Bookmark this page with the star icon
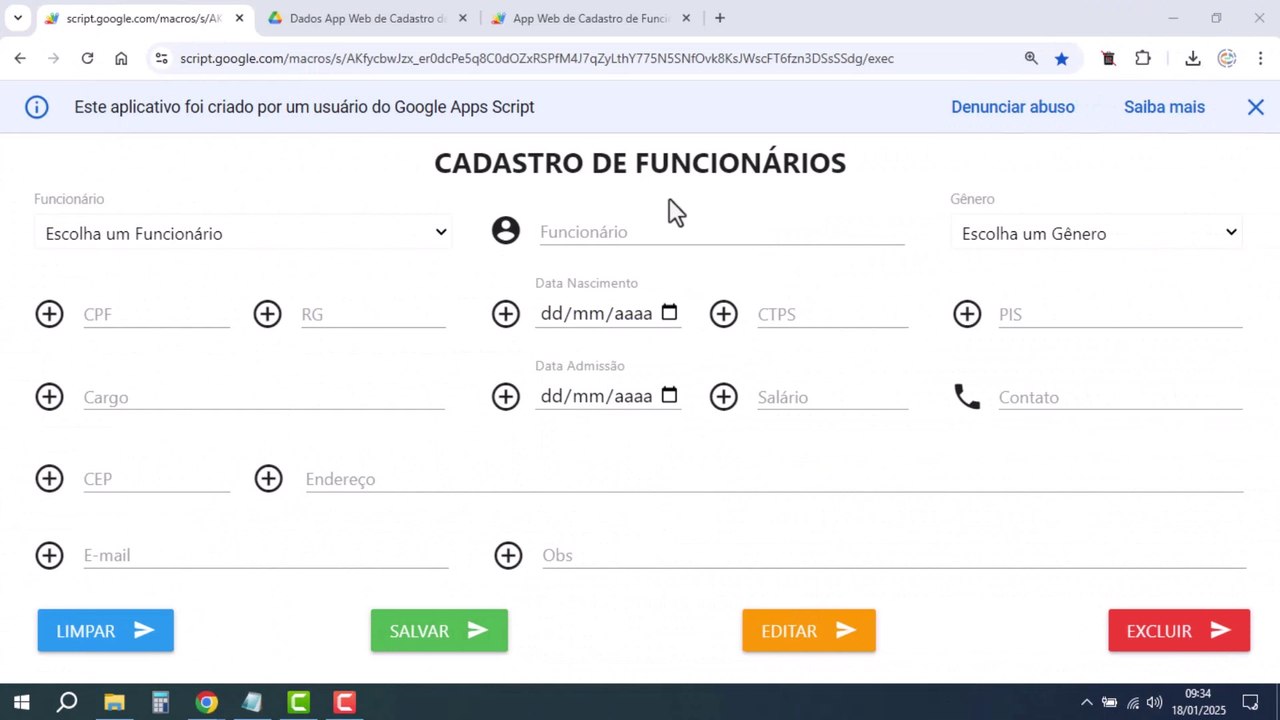The width and height of the screenshot is (1280, 720). [x=1061, y=59]
